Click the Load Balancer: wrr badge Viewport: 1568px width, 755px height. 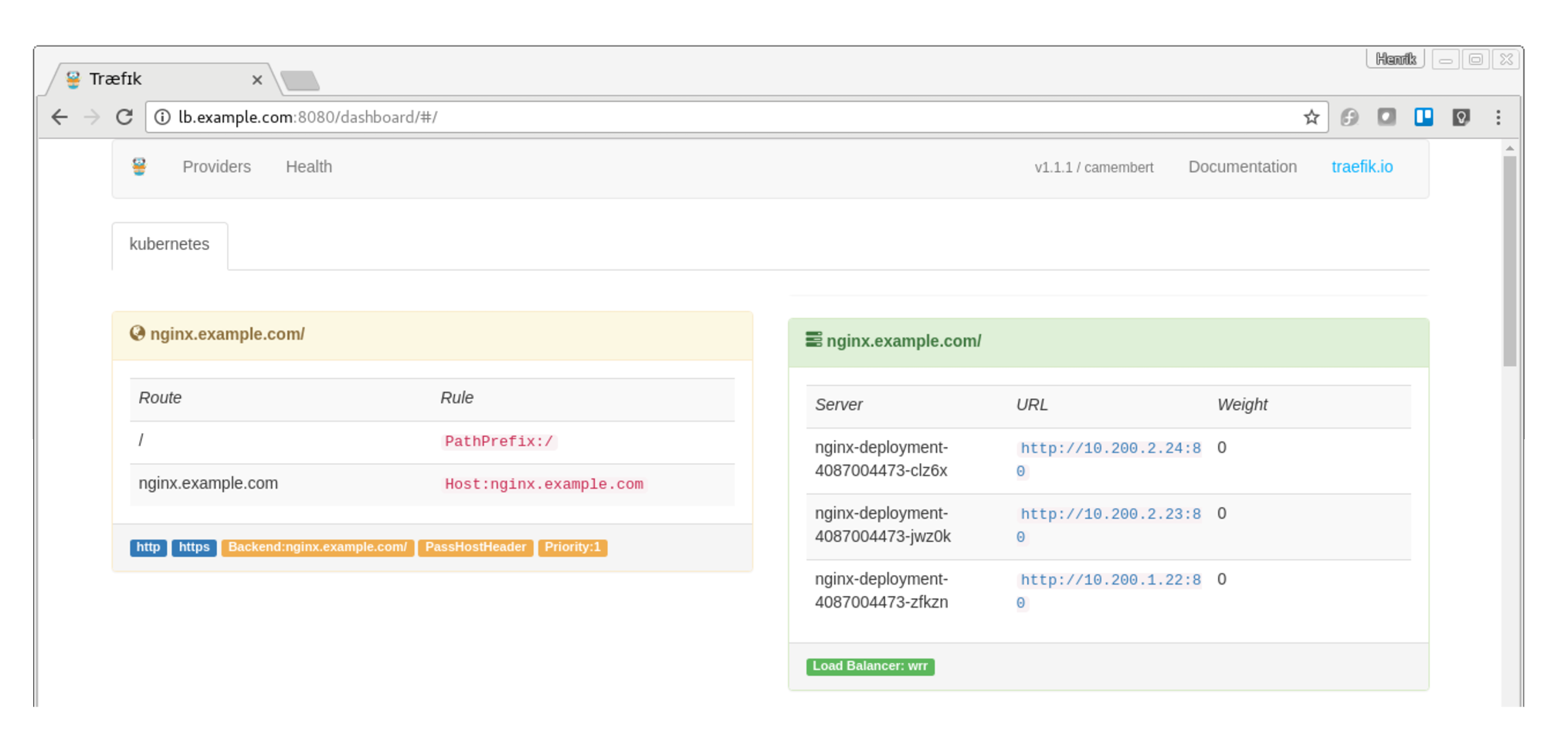click(871, 666)
